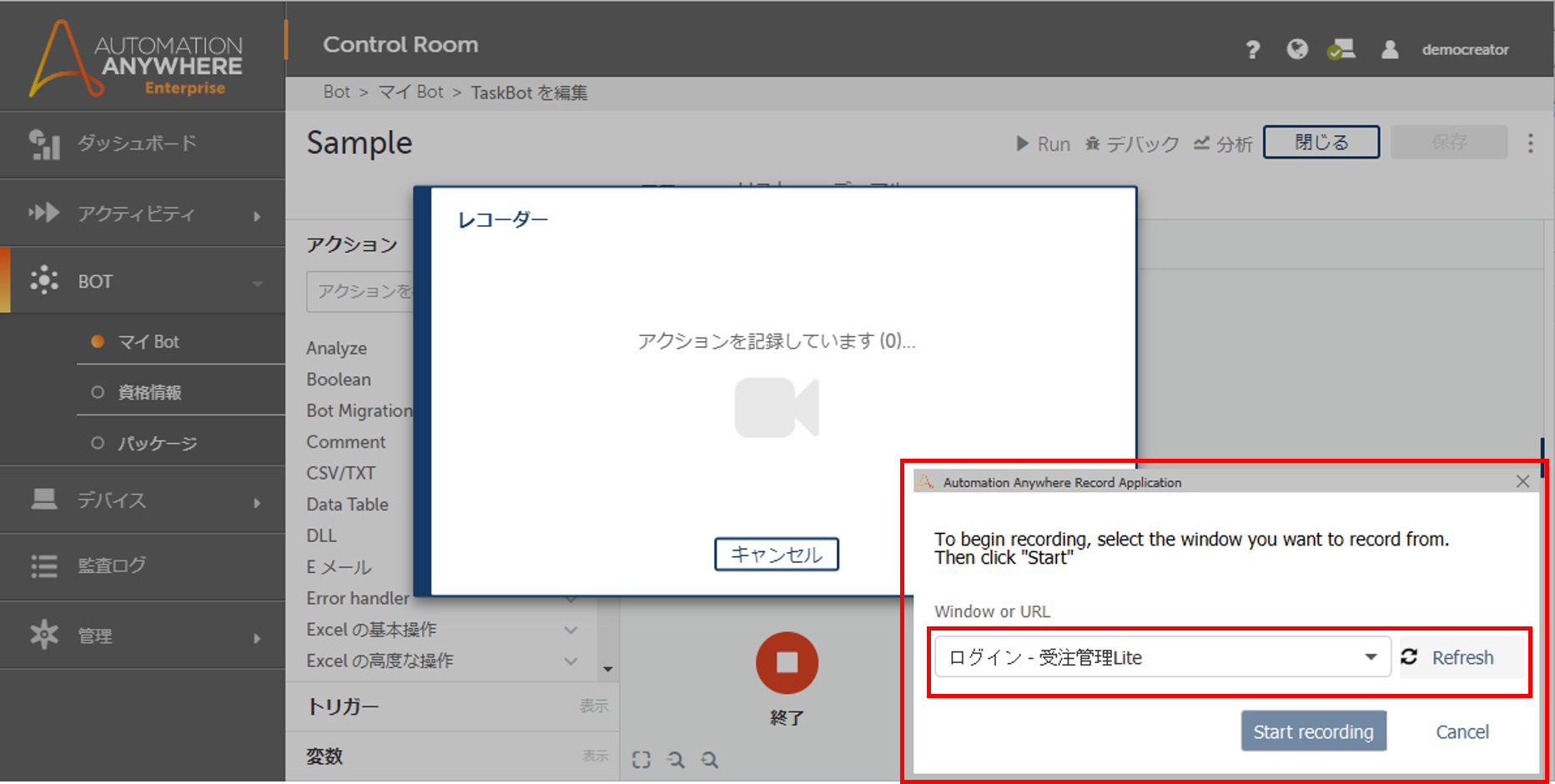Click the 管理 gear icon

43,635
